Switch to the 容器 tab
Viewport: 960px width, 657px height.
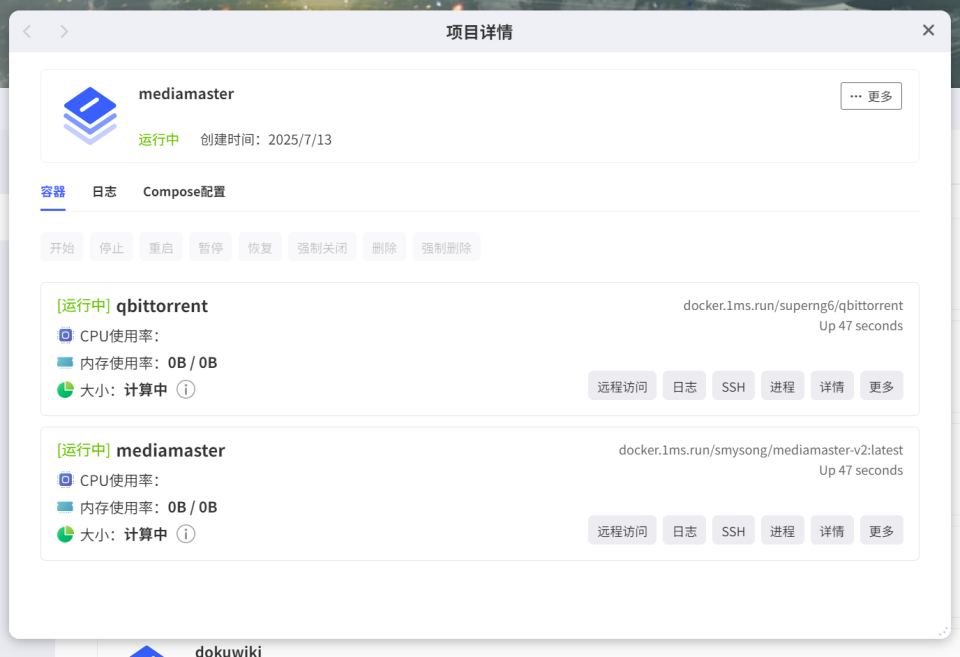(53, 192)
